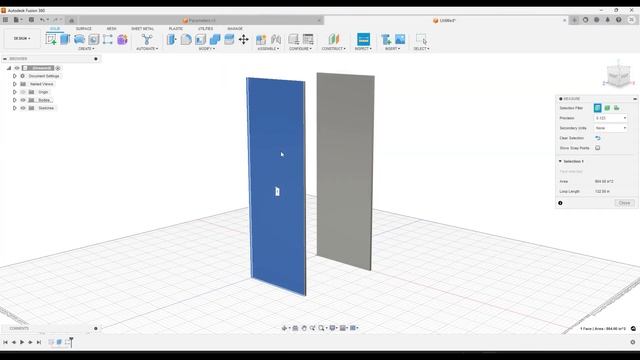Screen dimensions: 640x360
Task: Select the Combine tool in Modify
Action: (x=215, y=39)
